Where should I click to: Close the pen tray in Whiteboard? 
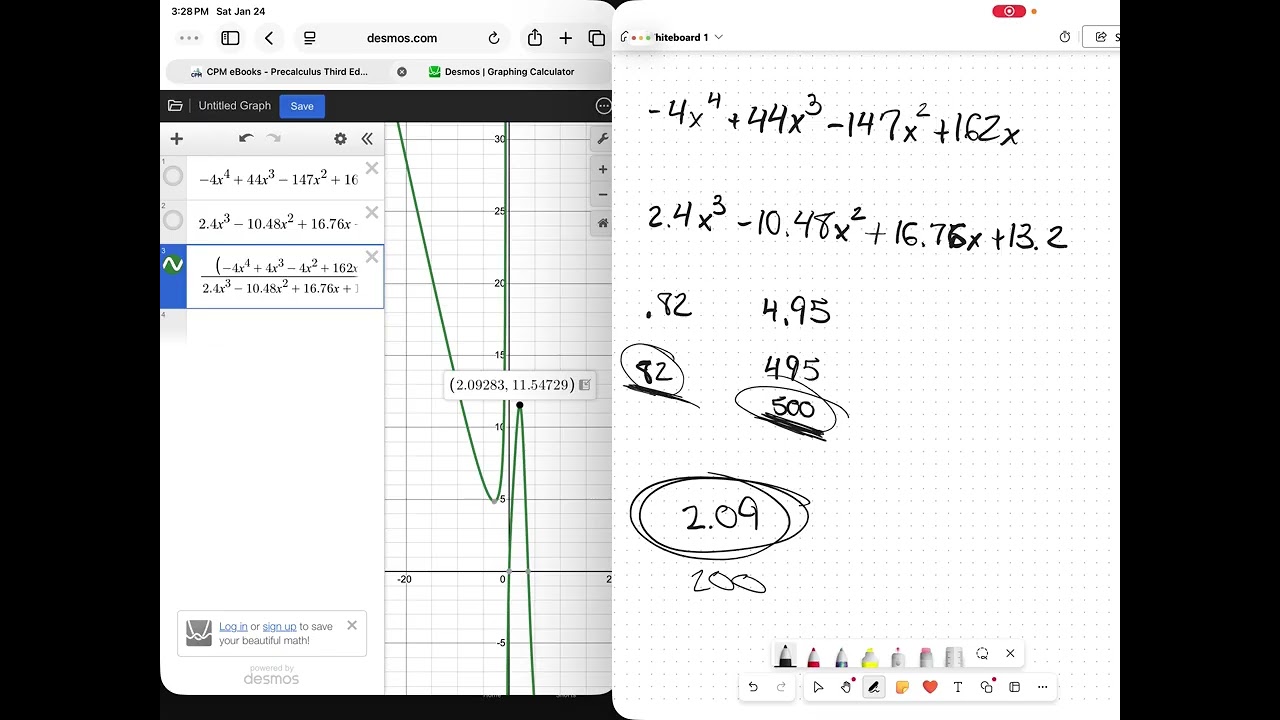click(1010, 654)
